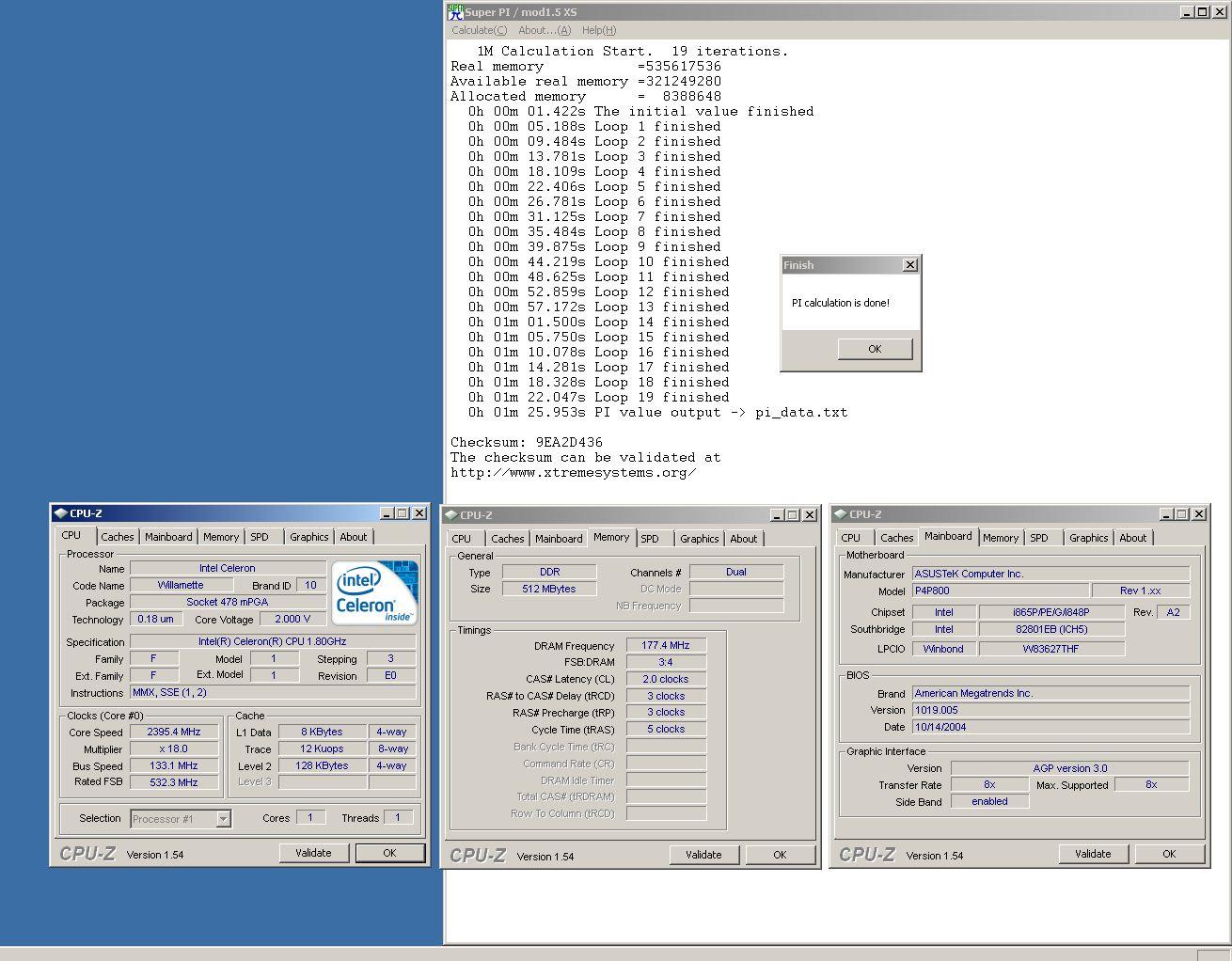Open the About menu in Super PI
Viewport: 1232px width, 961px height.
click(x=544, y=30)
